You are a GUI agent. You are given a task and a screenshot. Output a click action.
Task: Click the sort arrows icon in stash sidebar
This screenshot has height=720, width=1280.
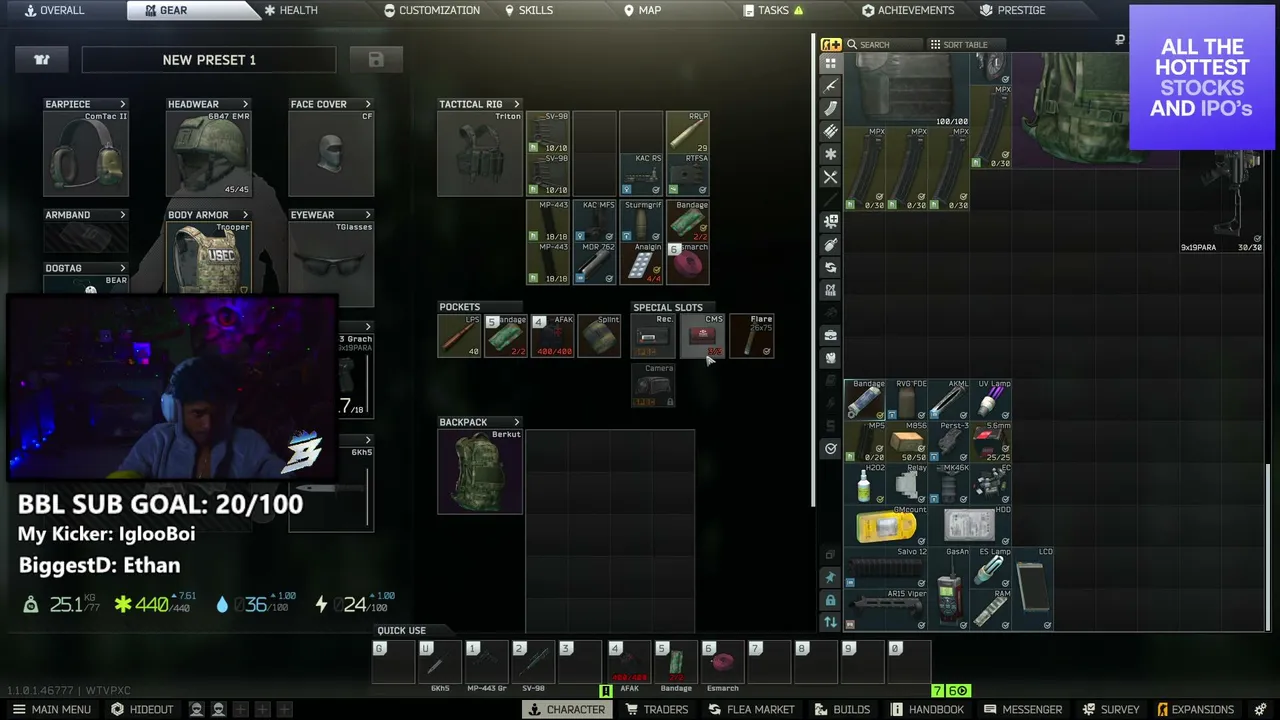830,623
